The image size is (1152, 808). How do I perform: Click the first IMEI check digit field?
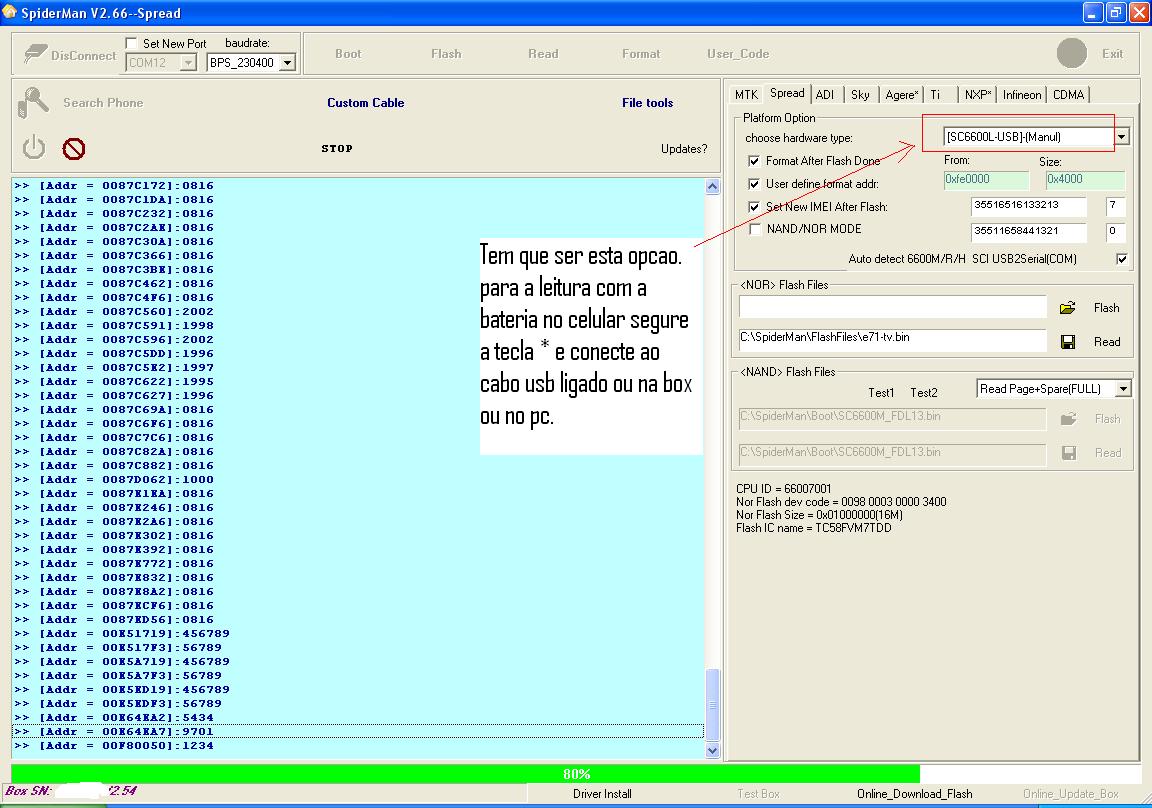[x=1115, y=206]
